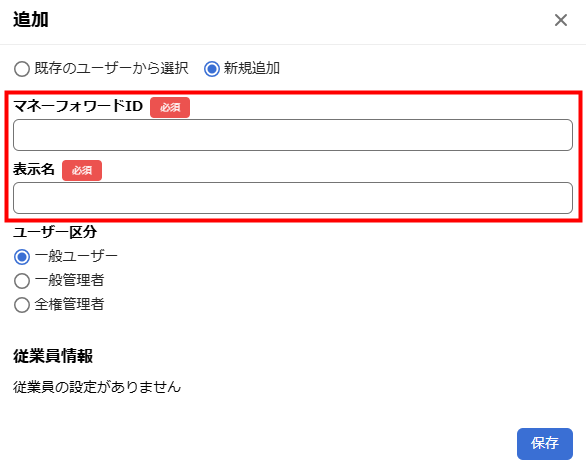Click the 追加 dialog title
586x472 pixels.
coord(31,19)
